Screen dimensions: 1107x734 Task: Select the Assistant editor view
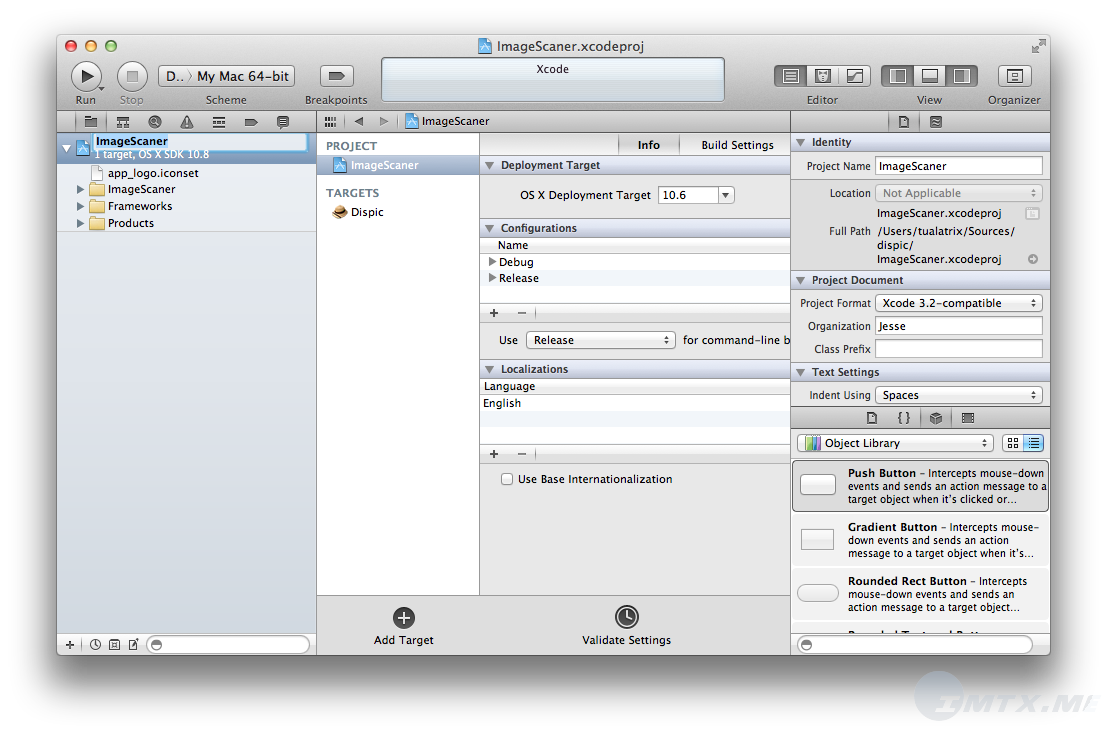822,76
